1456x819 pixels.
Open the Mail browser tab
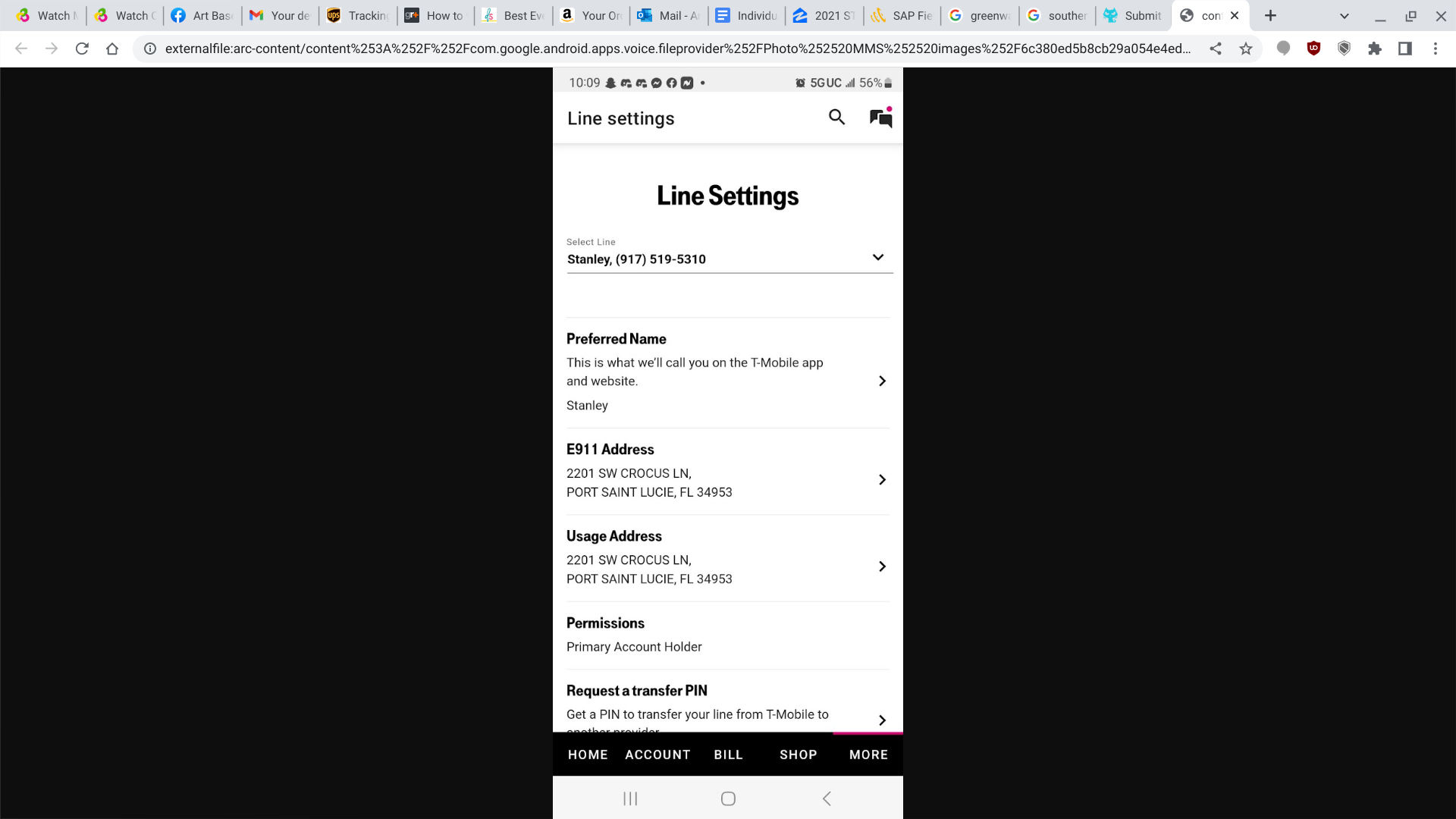(x=668, y=15)
